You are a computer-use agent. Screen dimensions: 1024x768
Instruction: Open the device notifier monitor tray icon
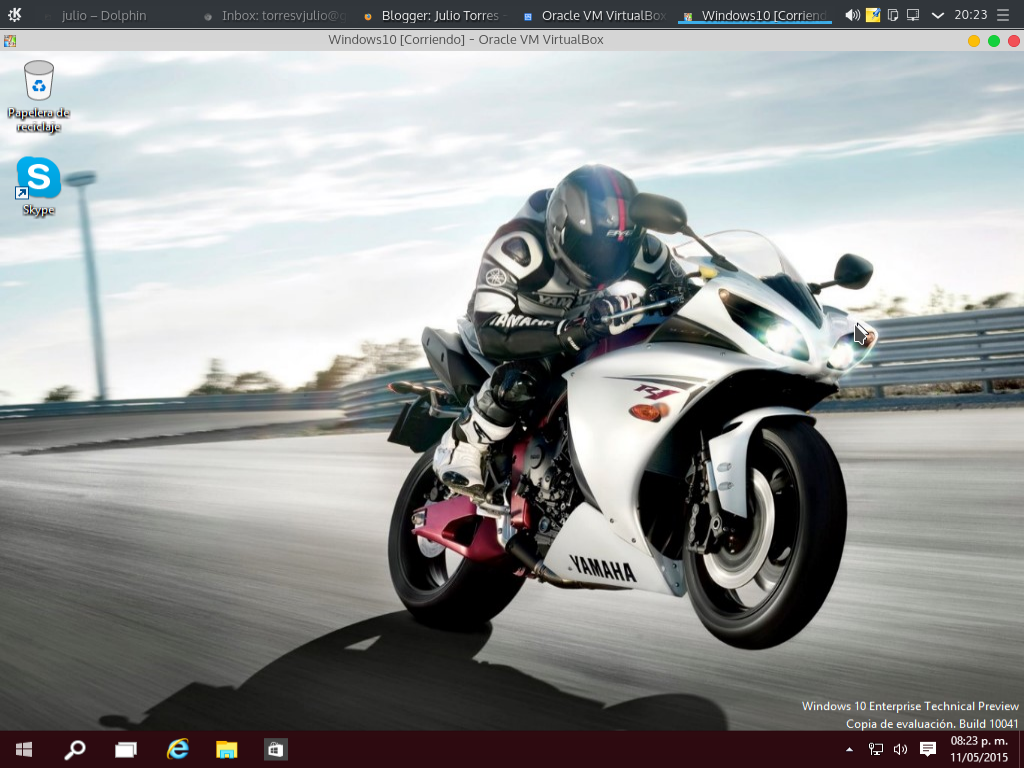pos(913,15)
